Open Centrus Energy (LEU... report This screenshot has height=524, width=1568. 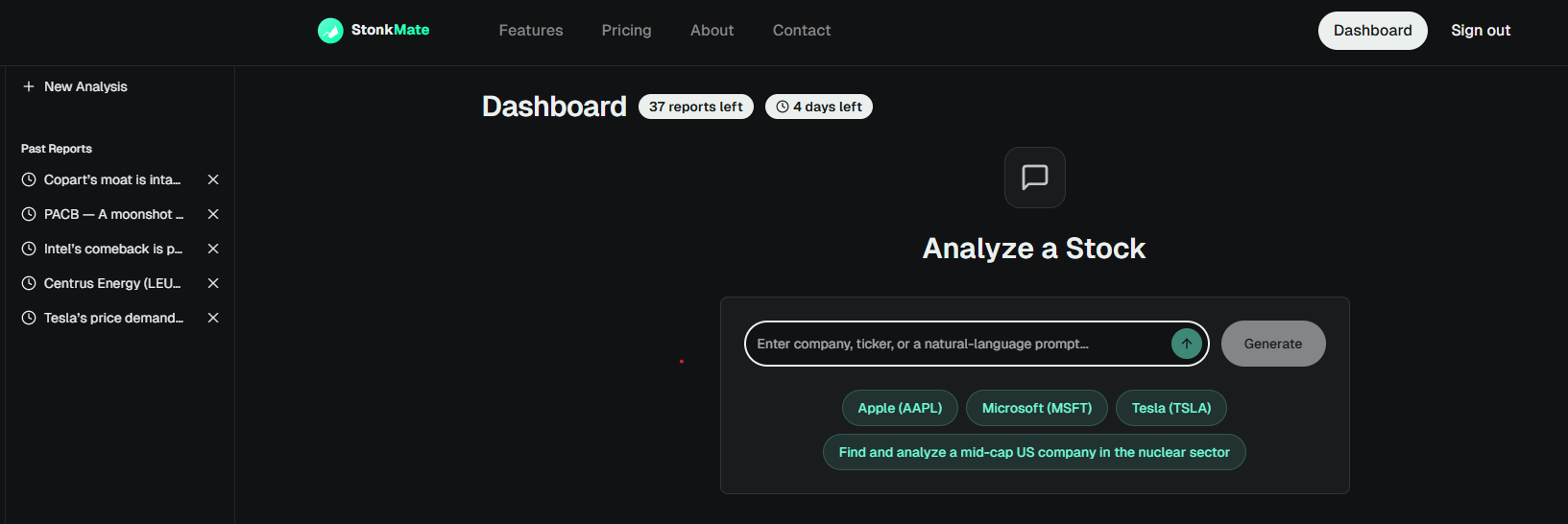(x=112, y=283)
